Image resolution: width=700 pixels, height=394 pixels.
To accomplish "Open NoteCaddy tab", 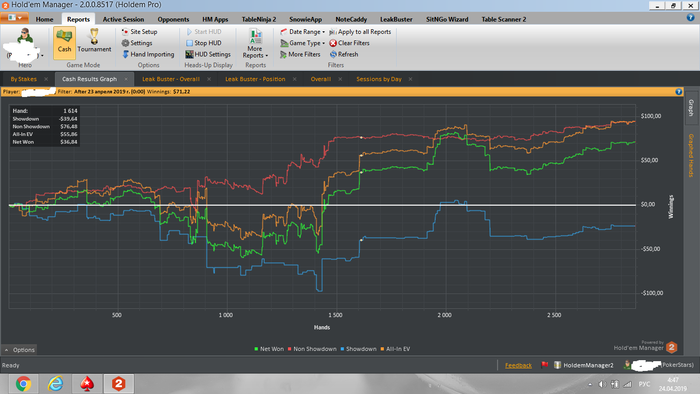I will click(x=351, y=19).
